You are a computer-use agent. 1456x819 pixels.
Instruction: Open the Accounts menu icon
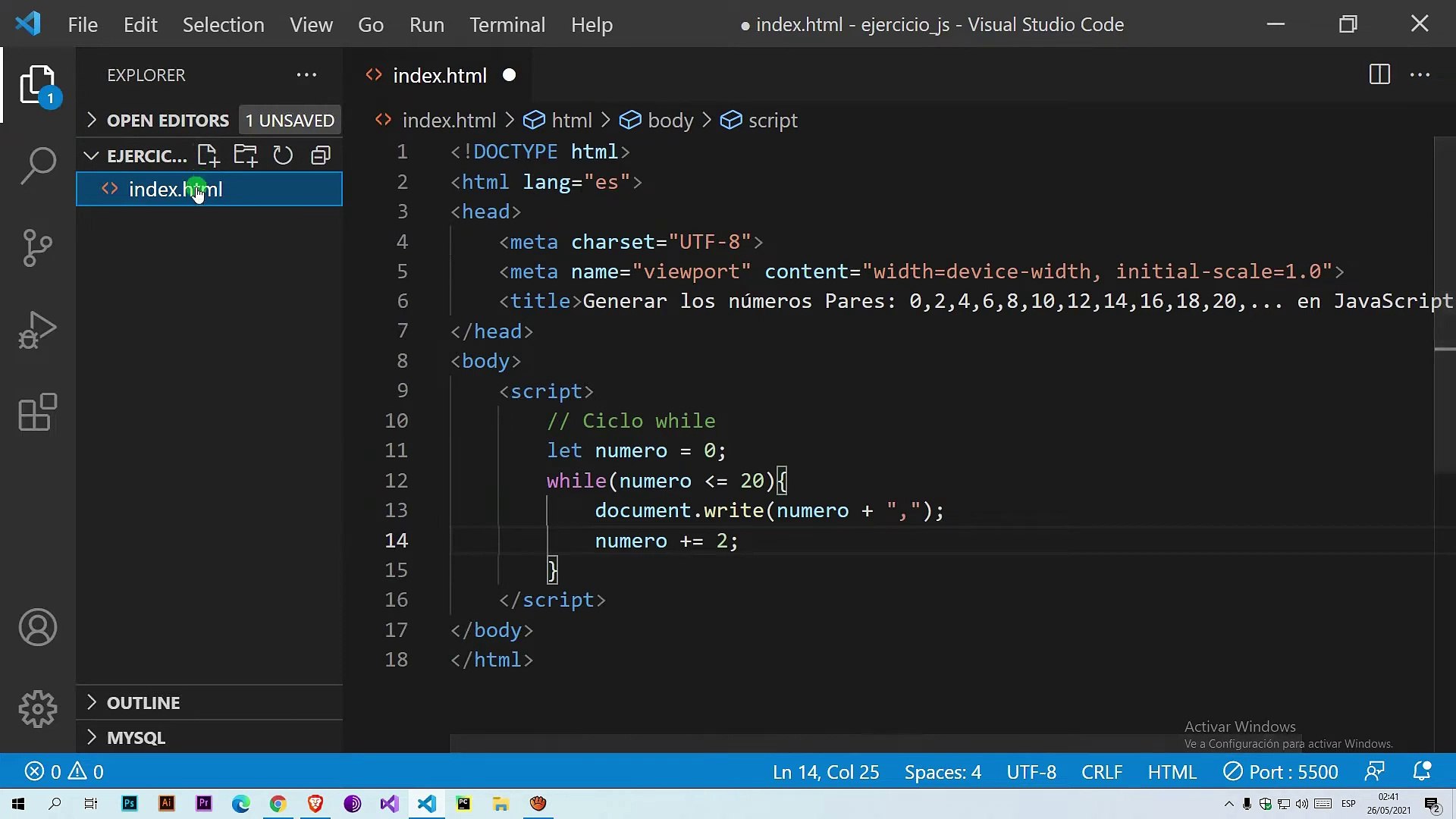[x=37, y=627]
